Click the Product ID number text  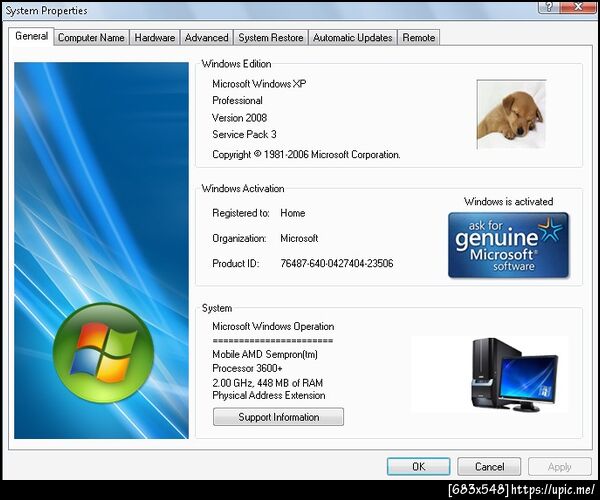[337, 263]
